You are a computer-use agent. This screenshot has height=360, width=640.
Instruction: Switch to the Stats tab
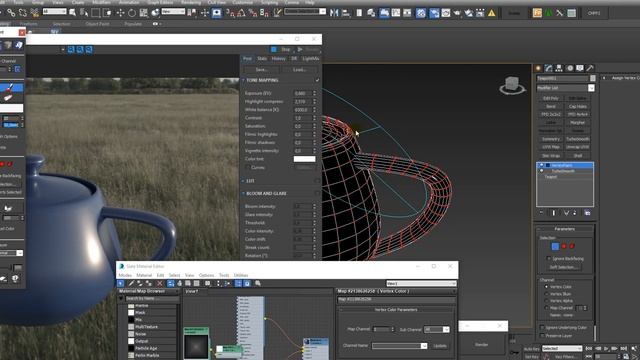(x=262, y=59)
